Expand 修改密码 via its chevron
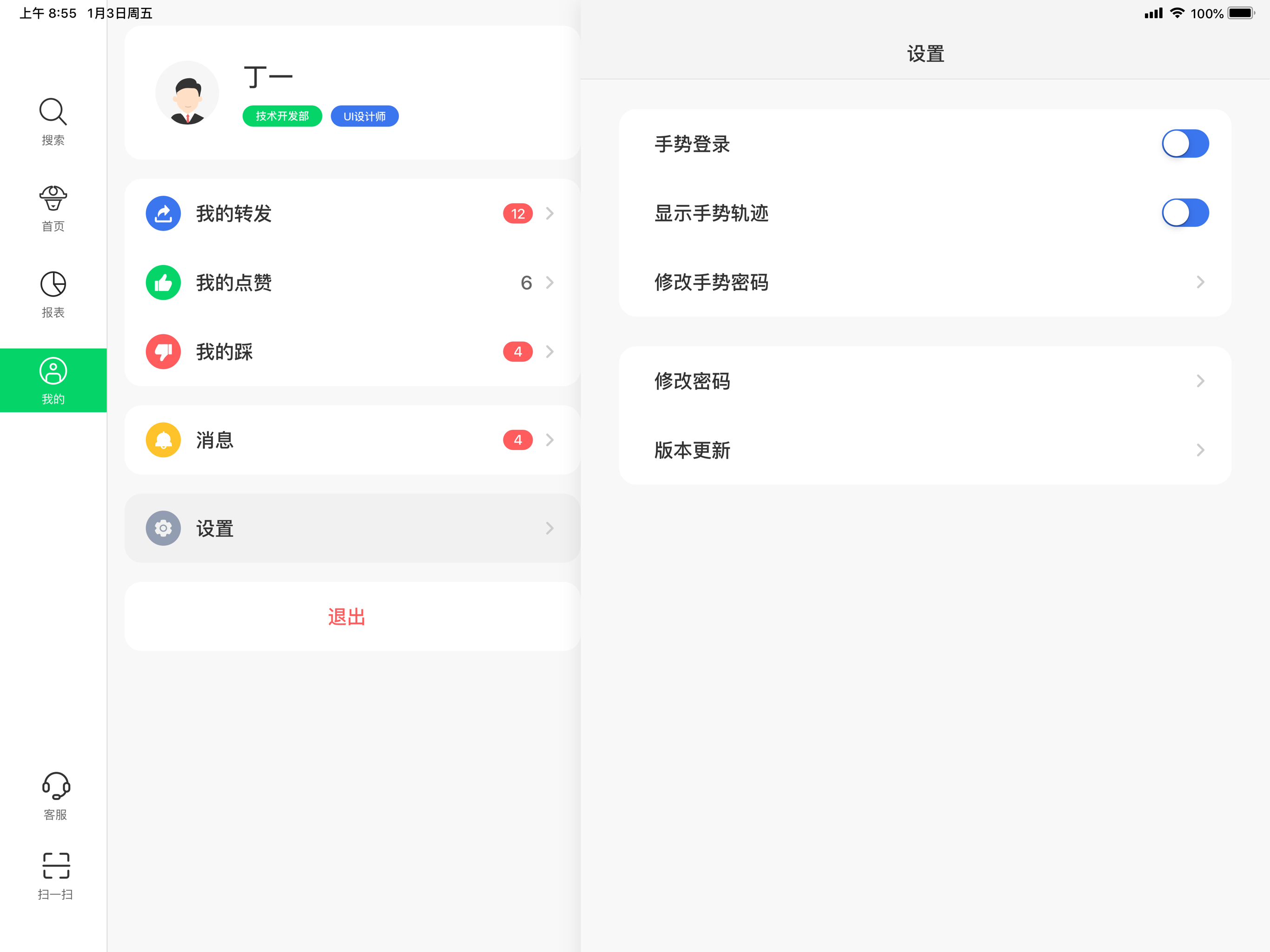The width and height of the screenshot is (1270, 952). coord(1200,381)
